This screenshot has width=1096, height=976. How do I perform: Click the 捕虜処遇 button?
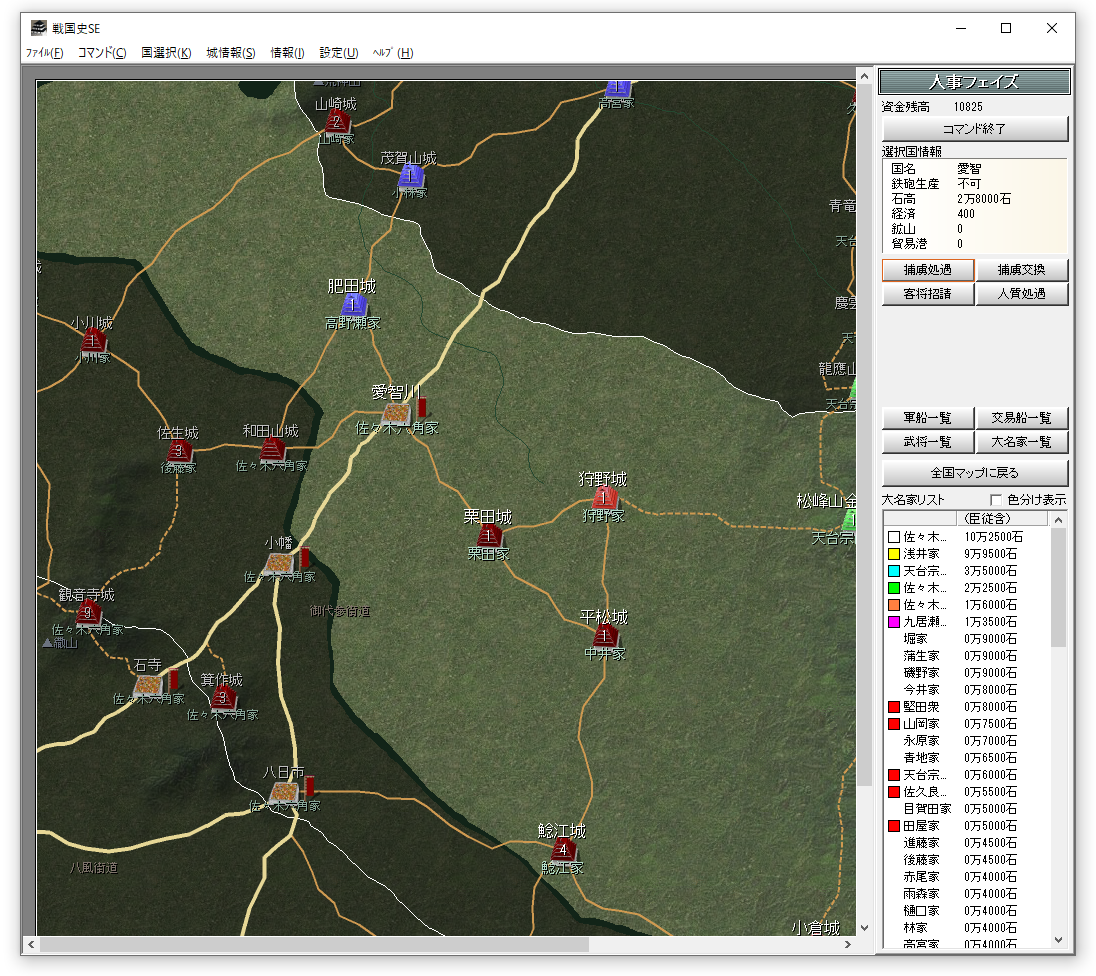[x=927, y=270]
